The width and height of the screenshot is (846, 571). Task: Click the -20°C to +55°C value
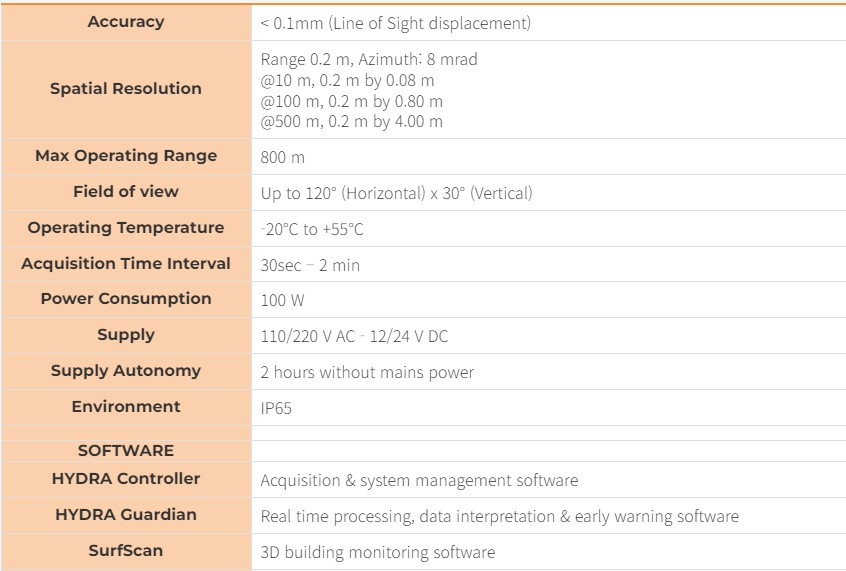click(312, 229)
